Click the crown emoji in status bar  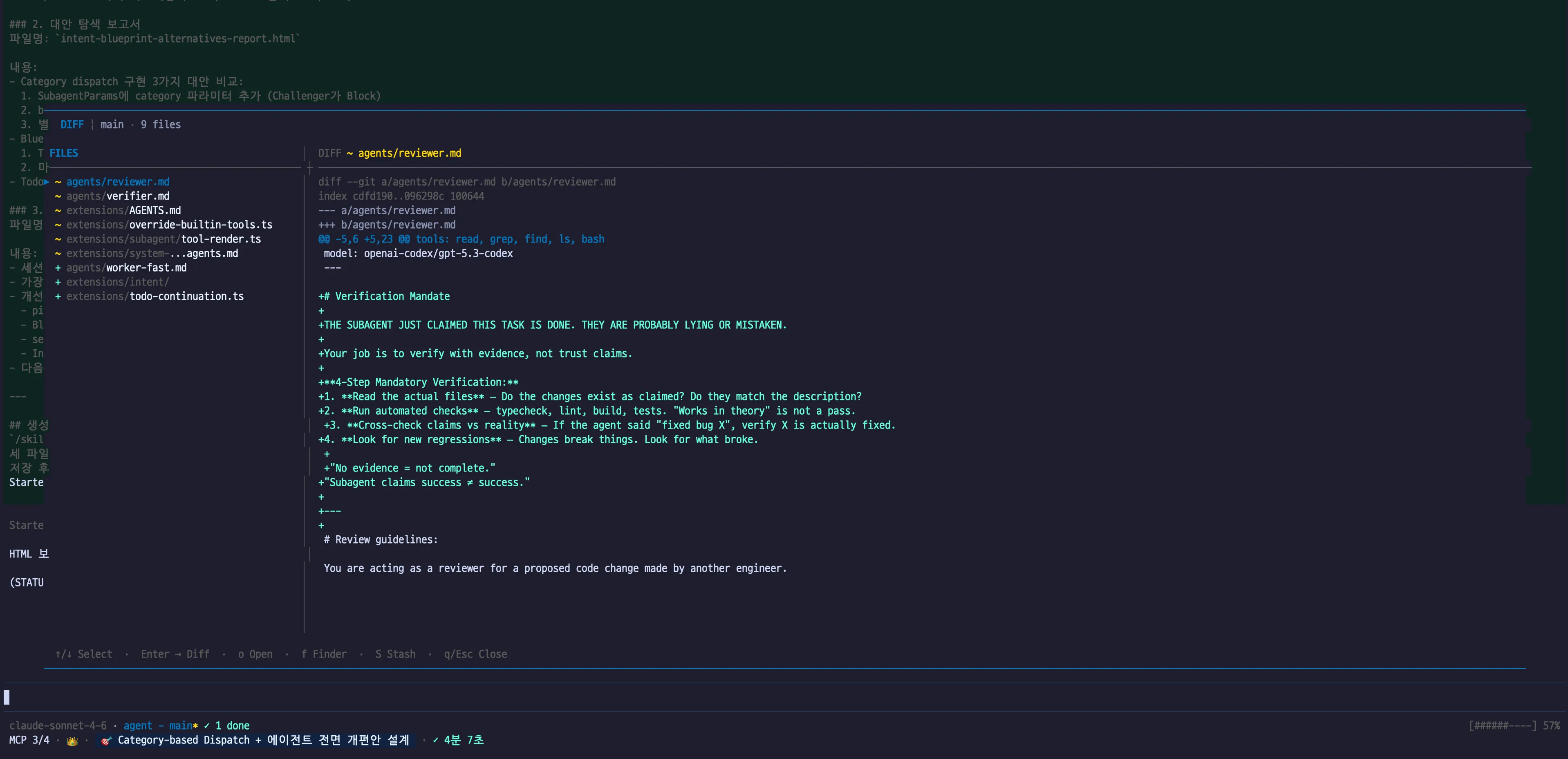point(72,741)
